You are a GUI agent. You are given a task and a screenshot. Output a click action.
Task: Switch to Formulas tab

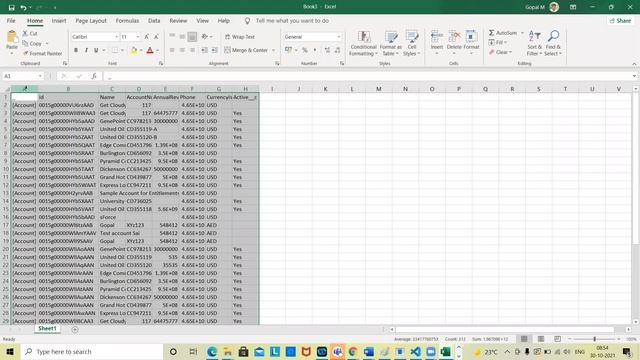tap(127, 20)
